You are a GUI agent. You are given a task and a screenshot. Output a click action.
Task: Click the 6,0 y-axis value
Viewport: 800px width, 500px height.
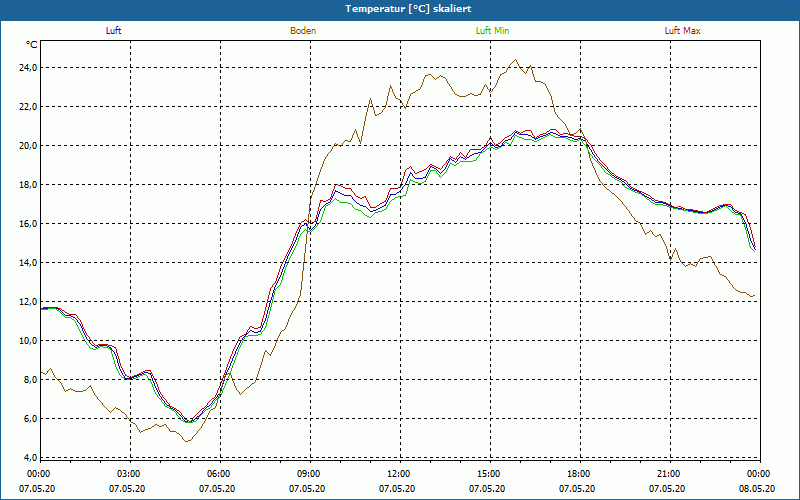pyautogui.click(x=31, y=419)
